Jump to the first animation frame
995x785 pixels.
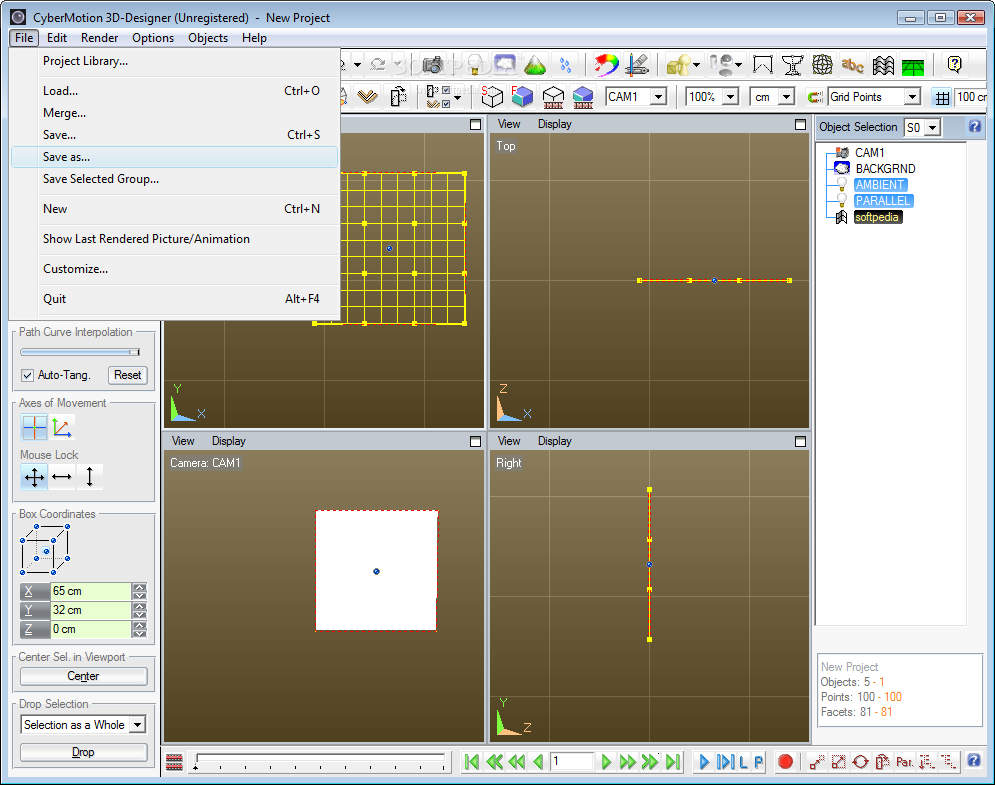pyautogui.click(x=471, y=761)
